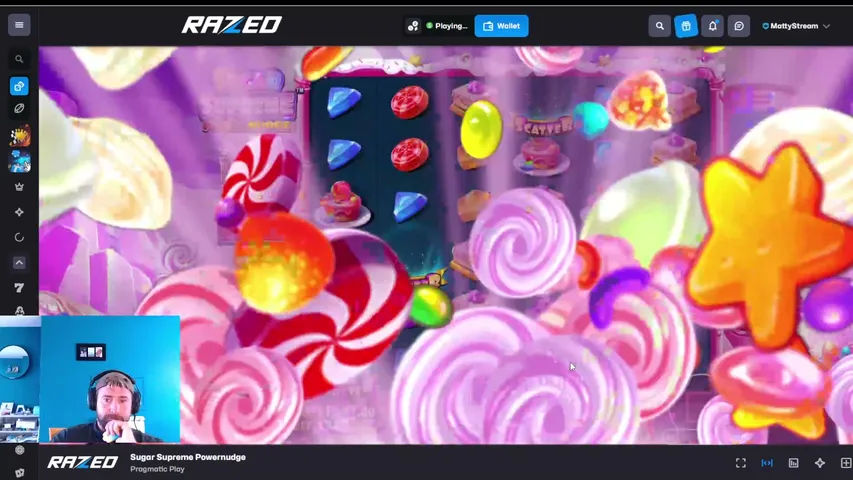Viewport: 853px width, 480px height.
Task: Select the Sports football icon in sidebar
Action: (x=19, y=108)
